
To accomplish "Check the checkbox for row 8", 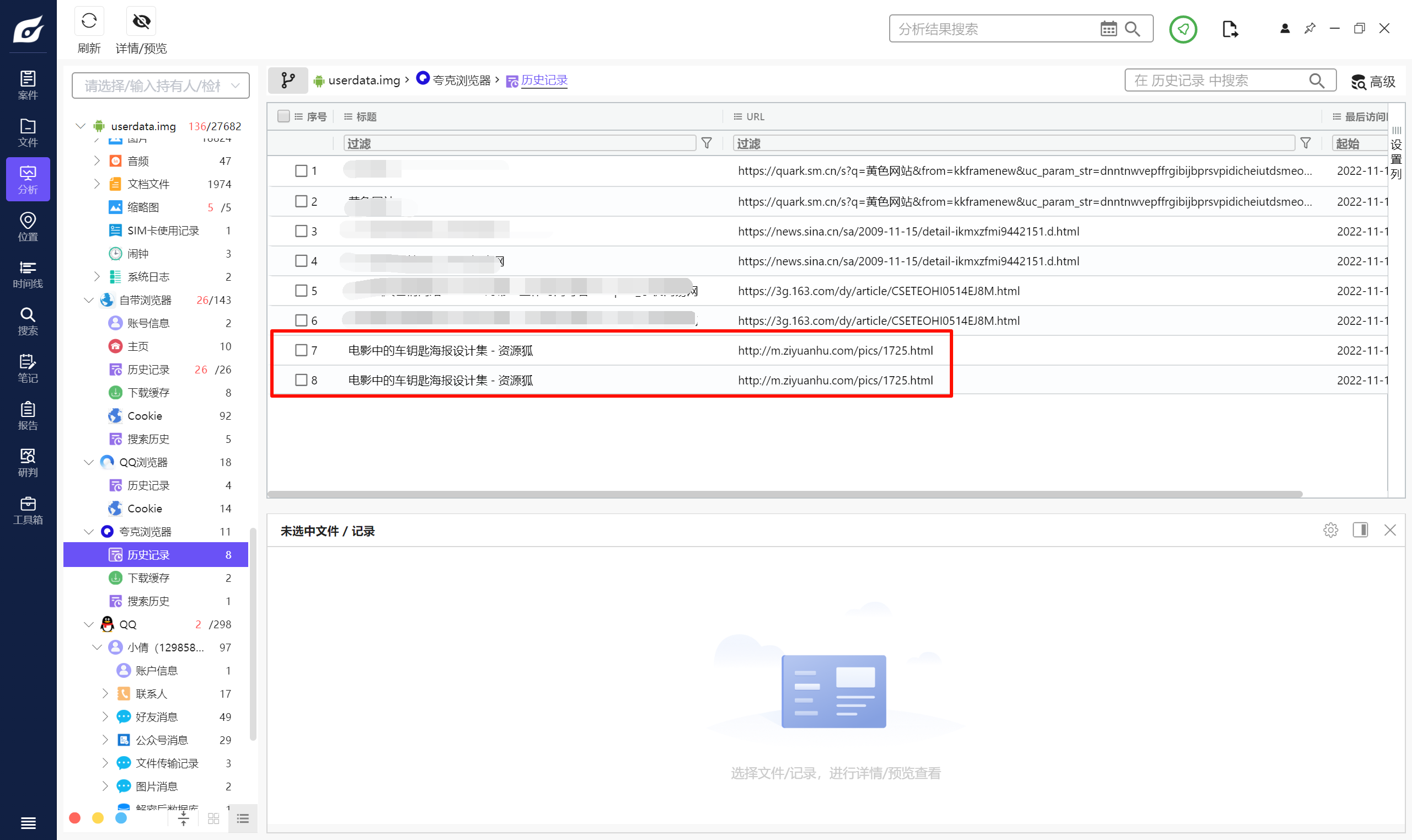I will click(x=301, y=381).
